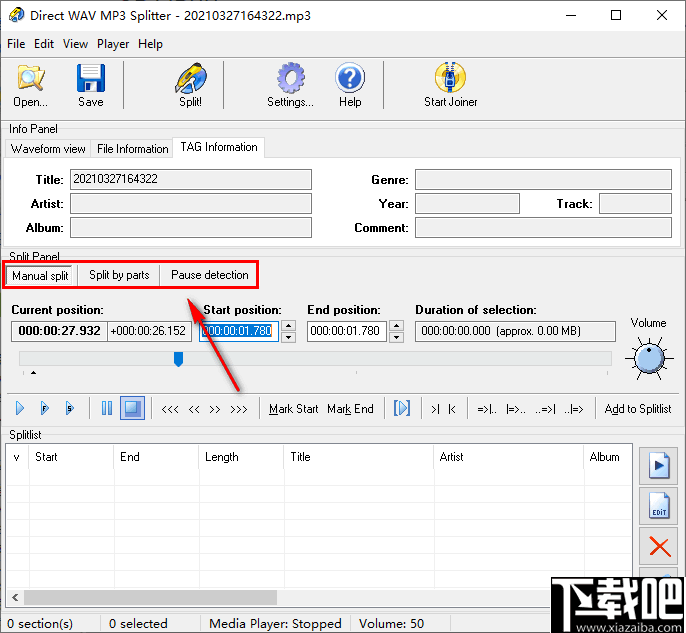Viewport: 686px width, 633px height.
Task: Delete splitlist entry with red X
Action: 659,546
